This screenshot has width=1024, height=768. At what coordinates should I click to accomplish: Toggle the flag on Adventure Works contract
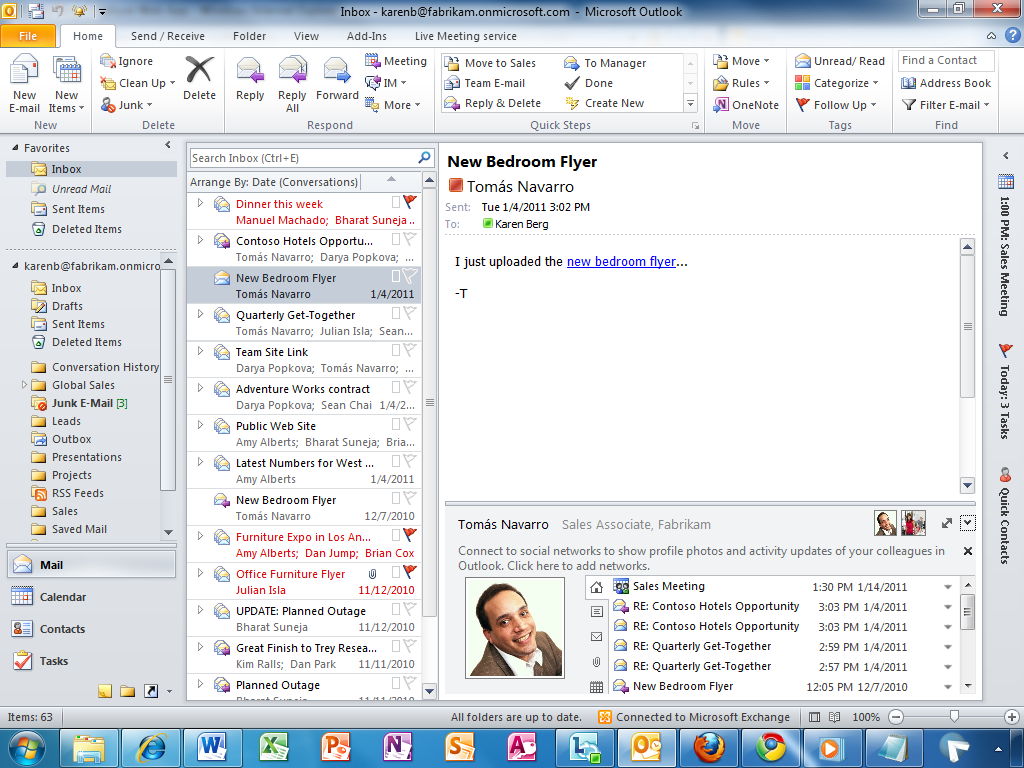(x=409, y=387)
